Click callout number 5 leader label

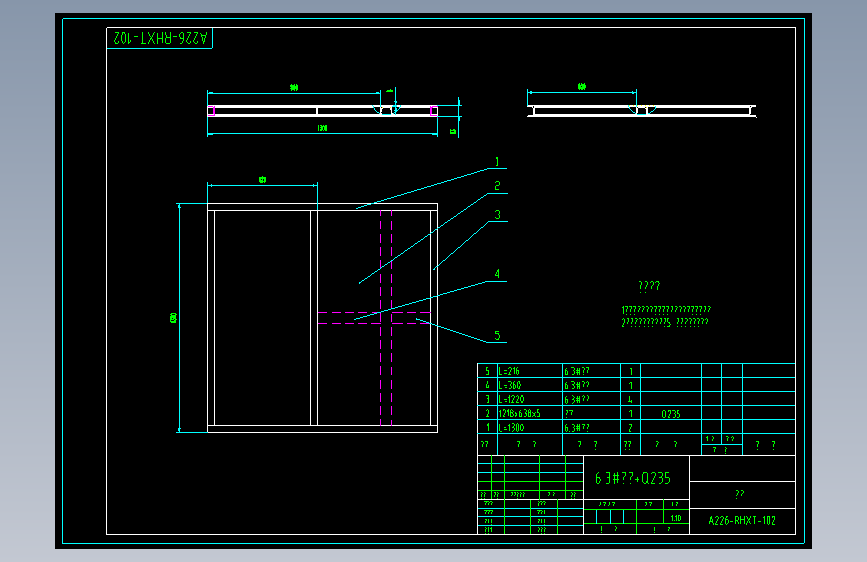tap(497, 336)
